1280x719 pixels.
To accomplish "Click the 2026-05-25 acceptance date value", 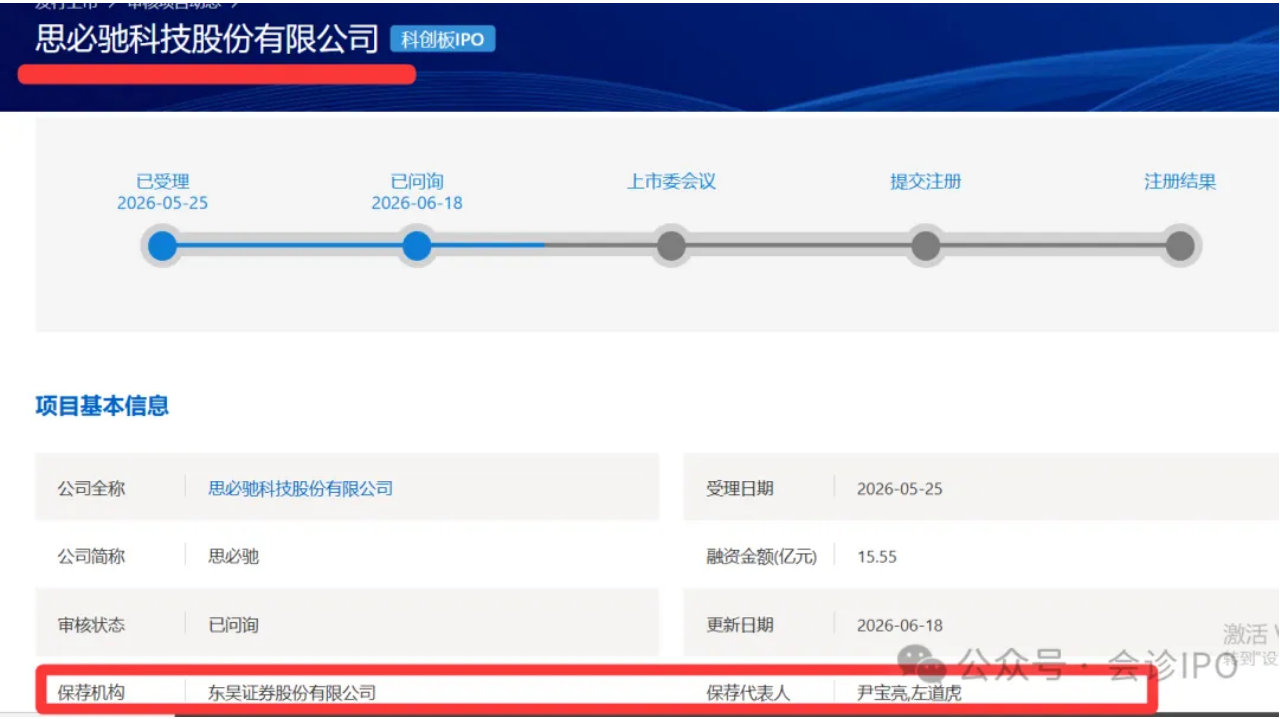I will tap(900, 489).
